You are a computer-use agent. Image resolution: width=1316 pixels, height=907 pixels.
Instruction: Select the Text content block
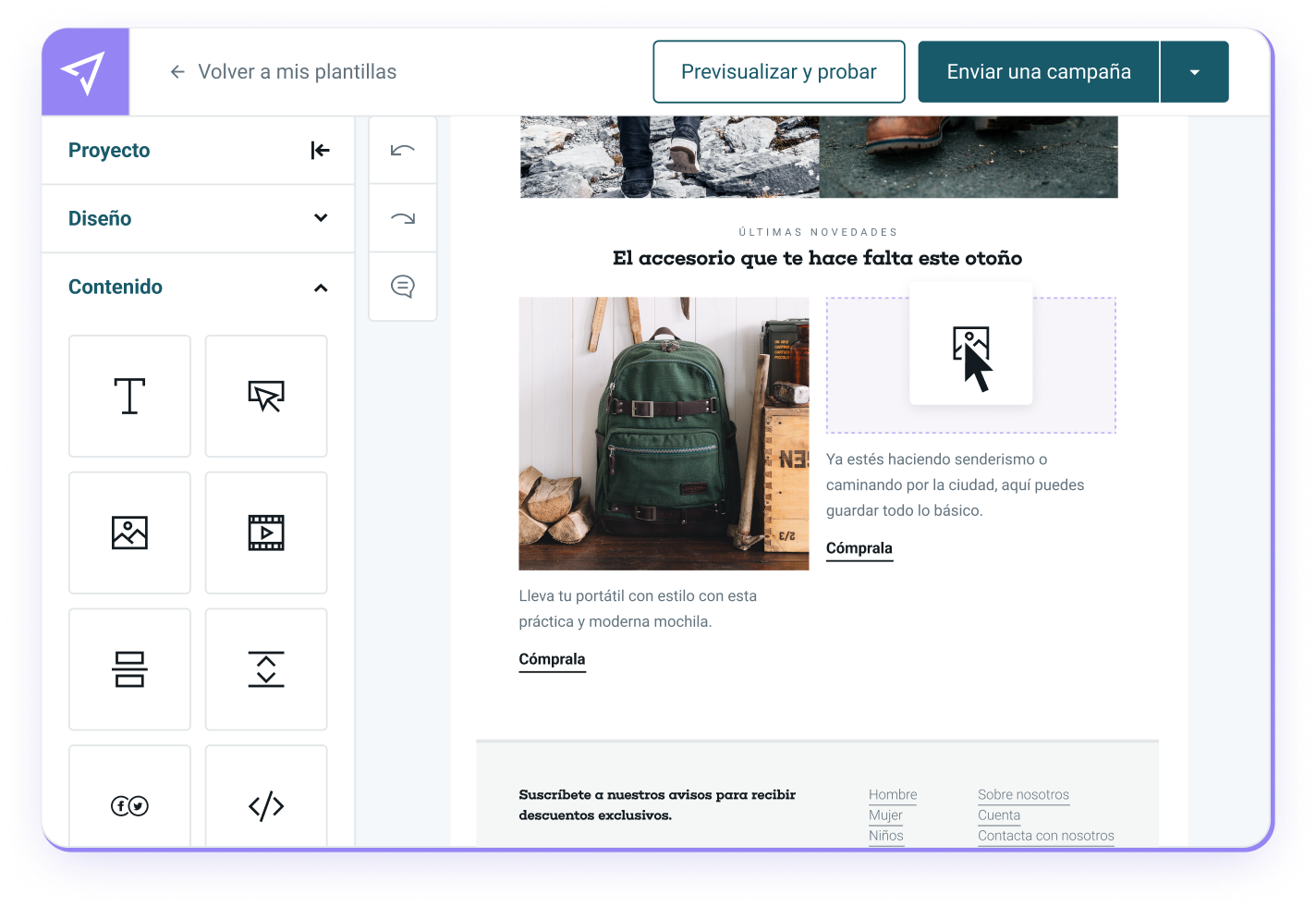pos(129,396)
